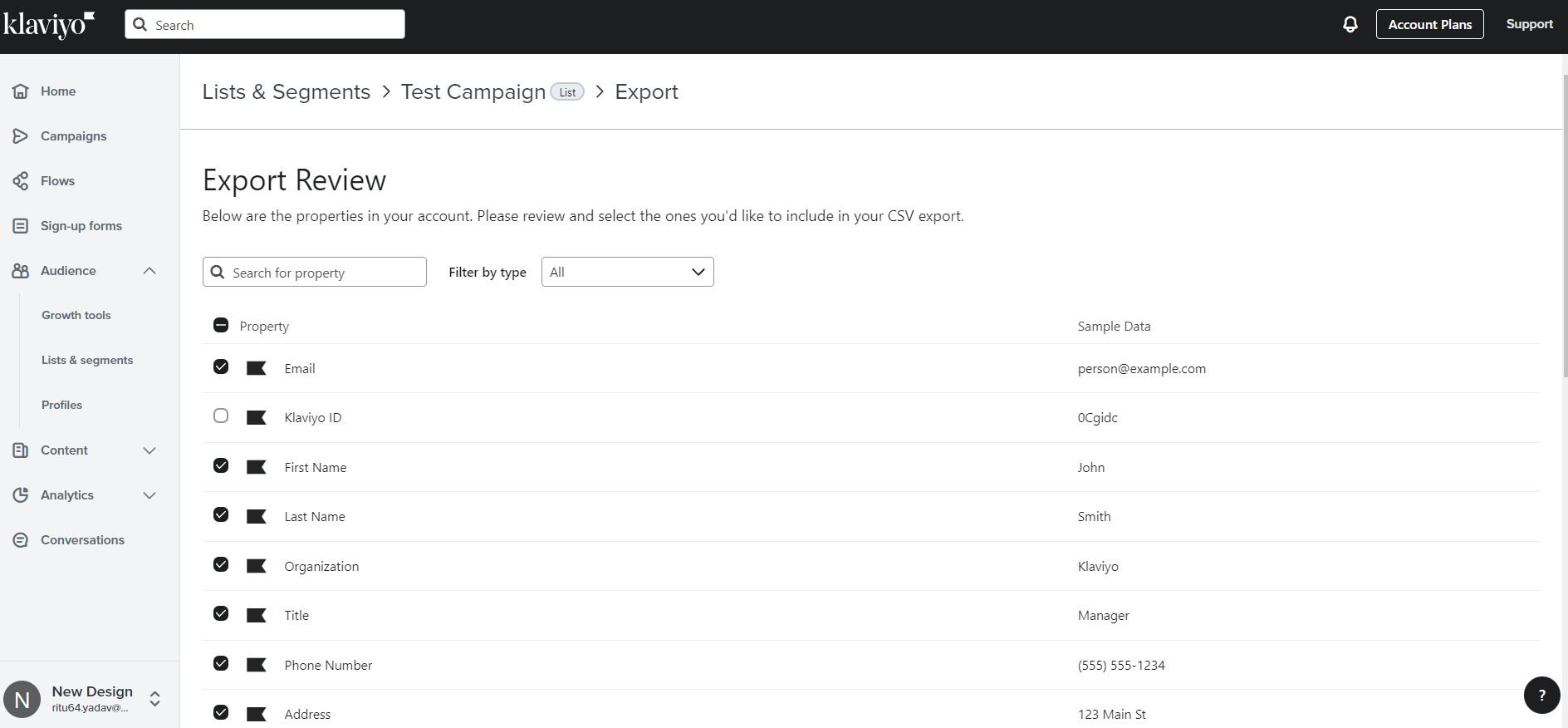
Task: Open Lists & segments in sidebar
Action: (87, 360)
